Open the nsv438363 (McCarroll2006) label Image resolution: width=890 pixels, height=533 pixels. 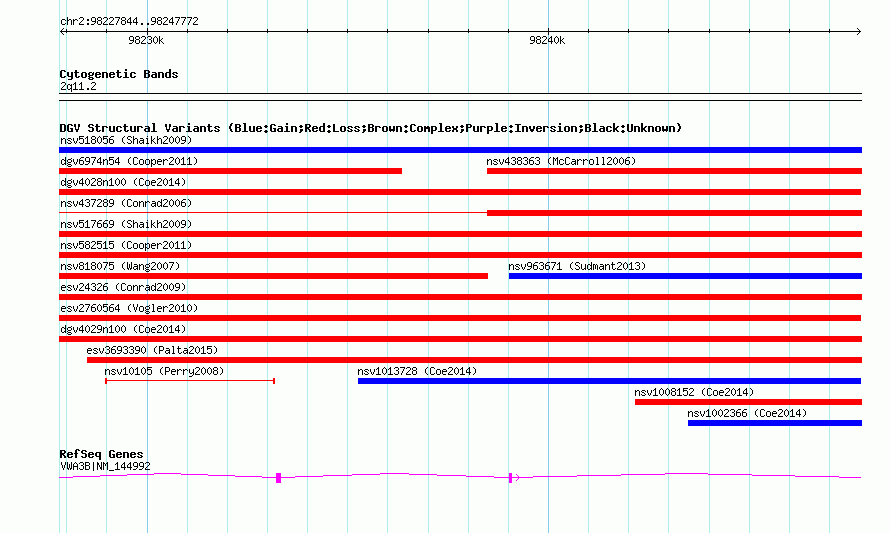[x=561, y=161]
